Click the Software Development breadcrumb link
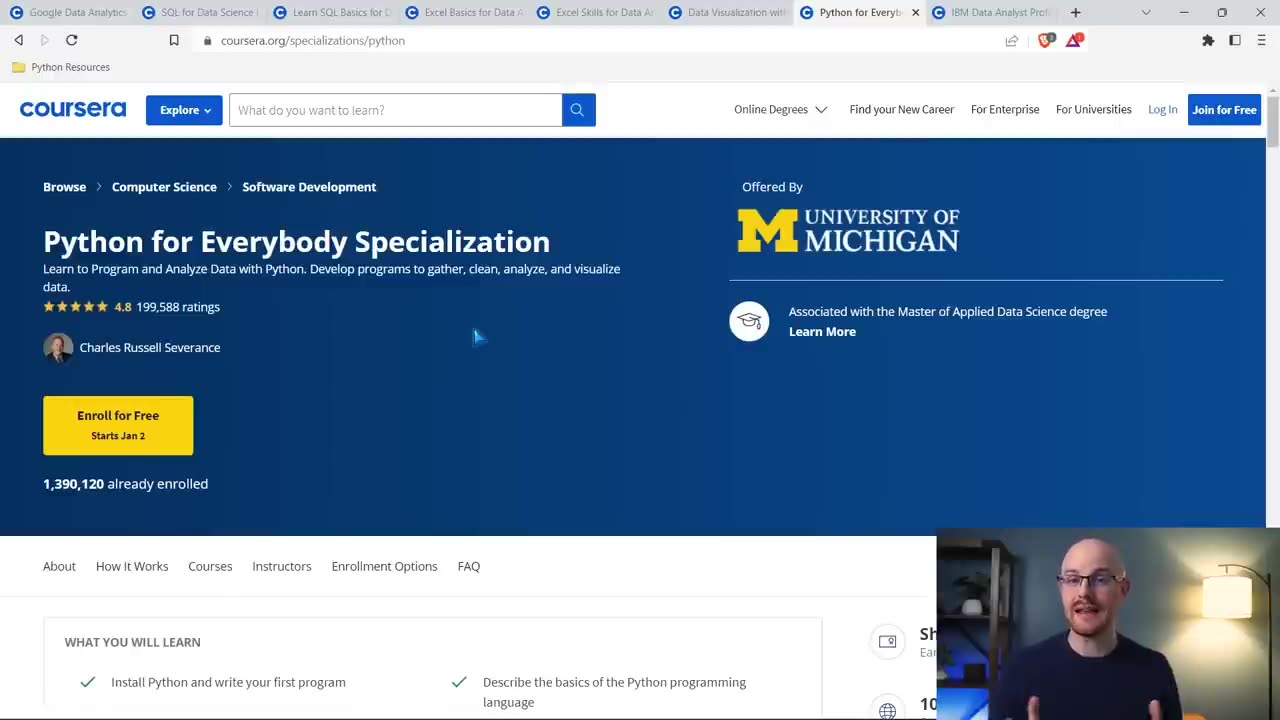Image resolution: width=1280 pixels, height=720 pixels. click(309, 187)
